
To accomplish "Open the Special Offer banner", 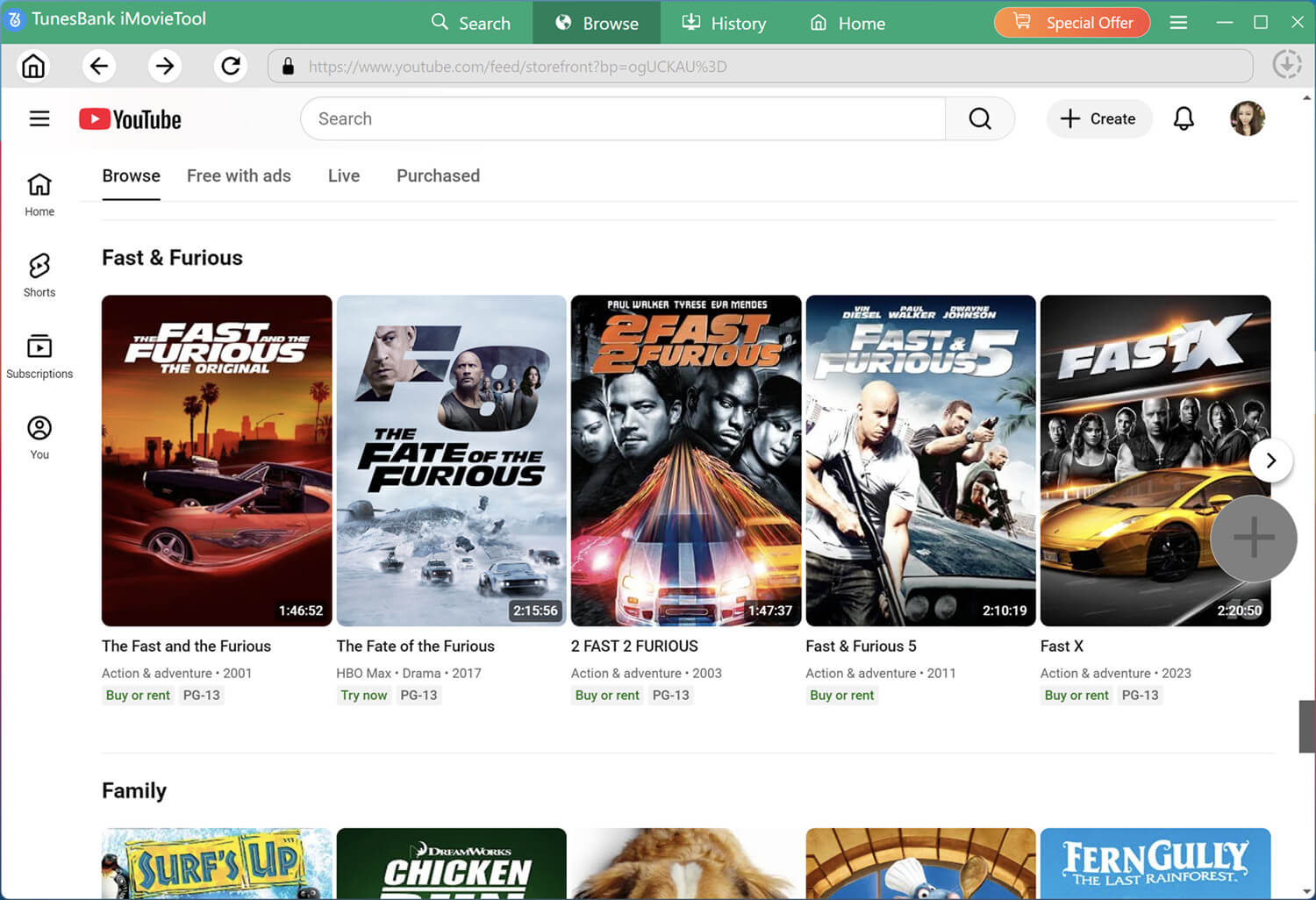I will pyautogui.click(x=1071, y=22).
